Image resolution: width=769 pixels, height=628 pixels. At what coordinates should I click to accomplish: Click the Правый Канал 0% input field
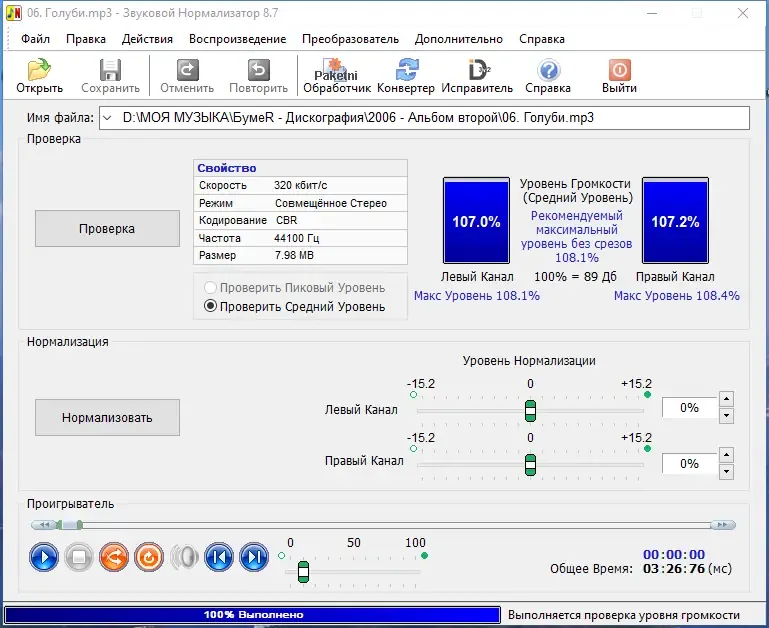click(x=690, y=464)
